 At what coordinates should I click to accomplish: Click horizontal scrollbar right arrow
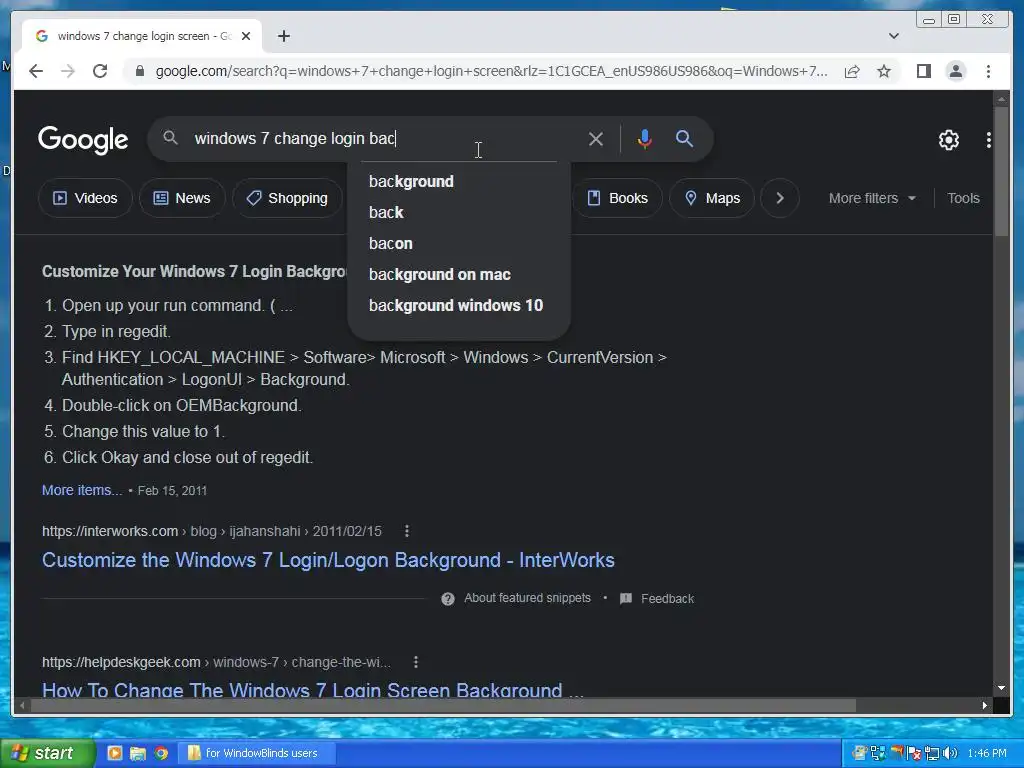[985, 705]
